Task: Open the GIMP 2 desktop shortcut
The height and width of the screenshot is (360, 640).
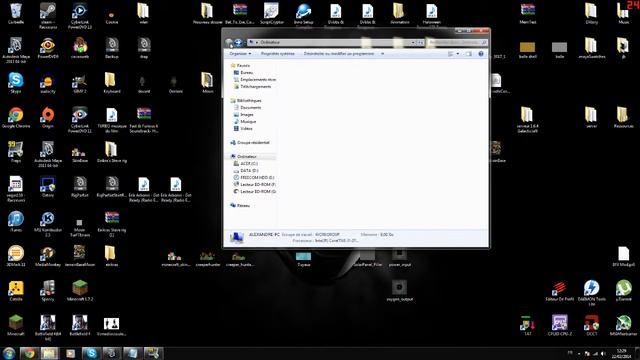Action: (80, 83)
